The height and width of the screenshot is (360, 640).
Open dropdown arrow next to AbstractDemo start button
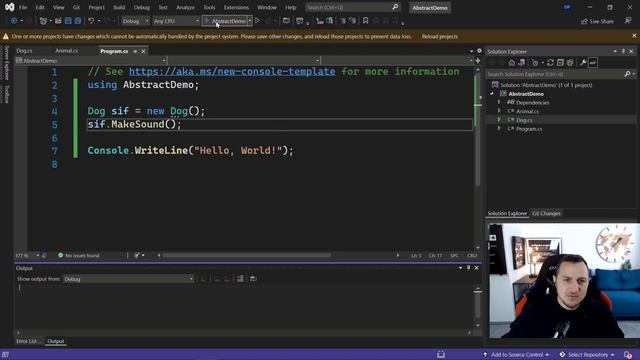pos(250,21)
